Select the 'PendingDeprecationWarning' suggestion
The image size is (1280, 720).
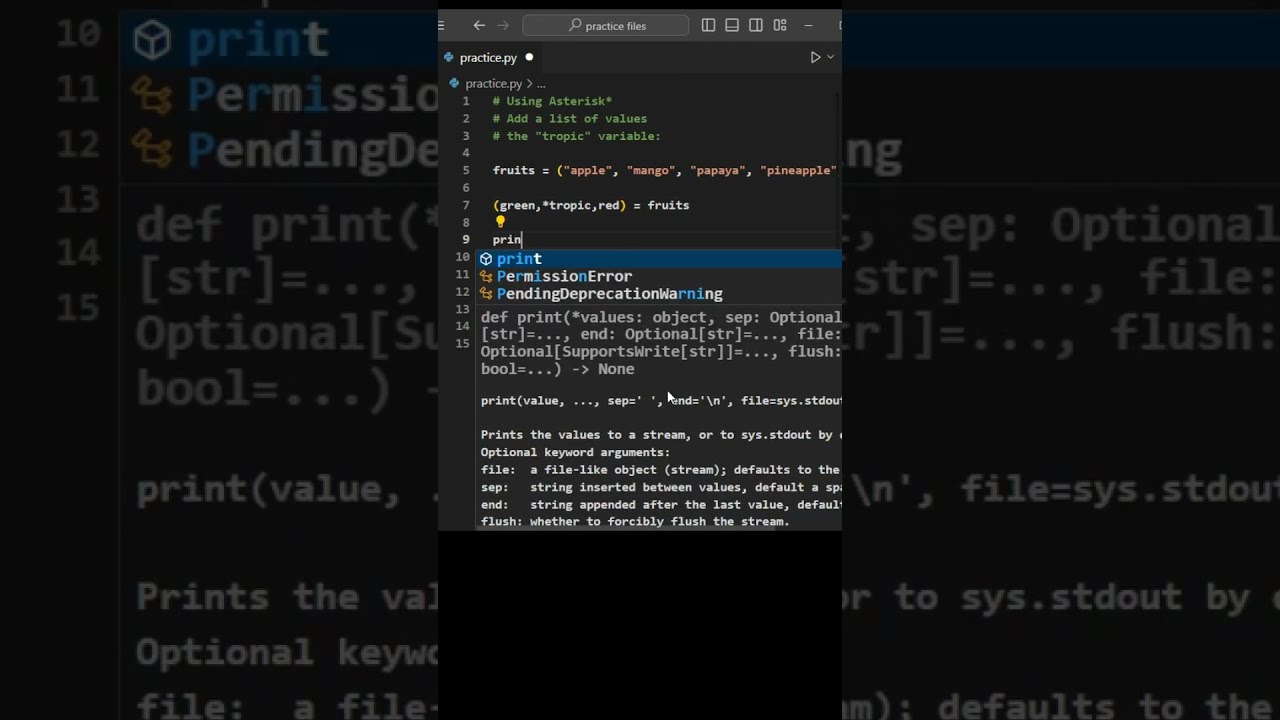(658, 294)
